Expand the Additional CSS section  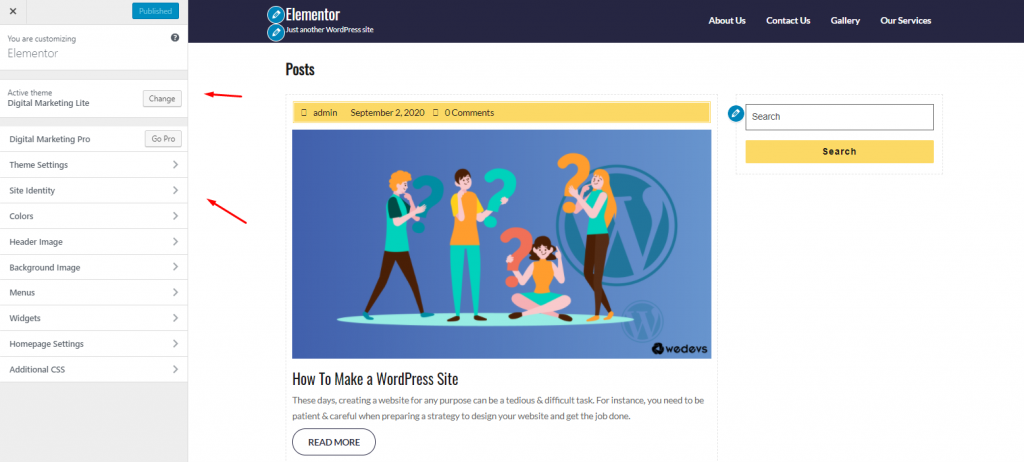click(x=93, y=369)
